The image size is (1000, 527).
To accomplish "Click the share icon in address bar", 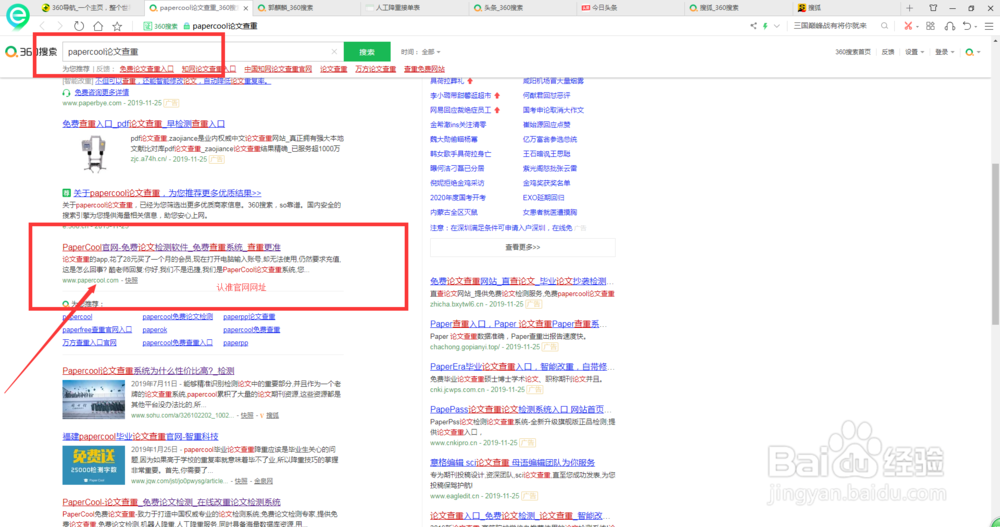I will click(x=753, y=26).
